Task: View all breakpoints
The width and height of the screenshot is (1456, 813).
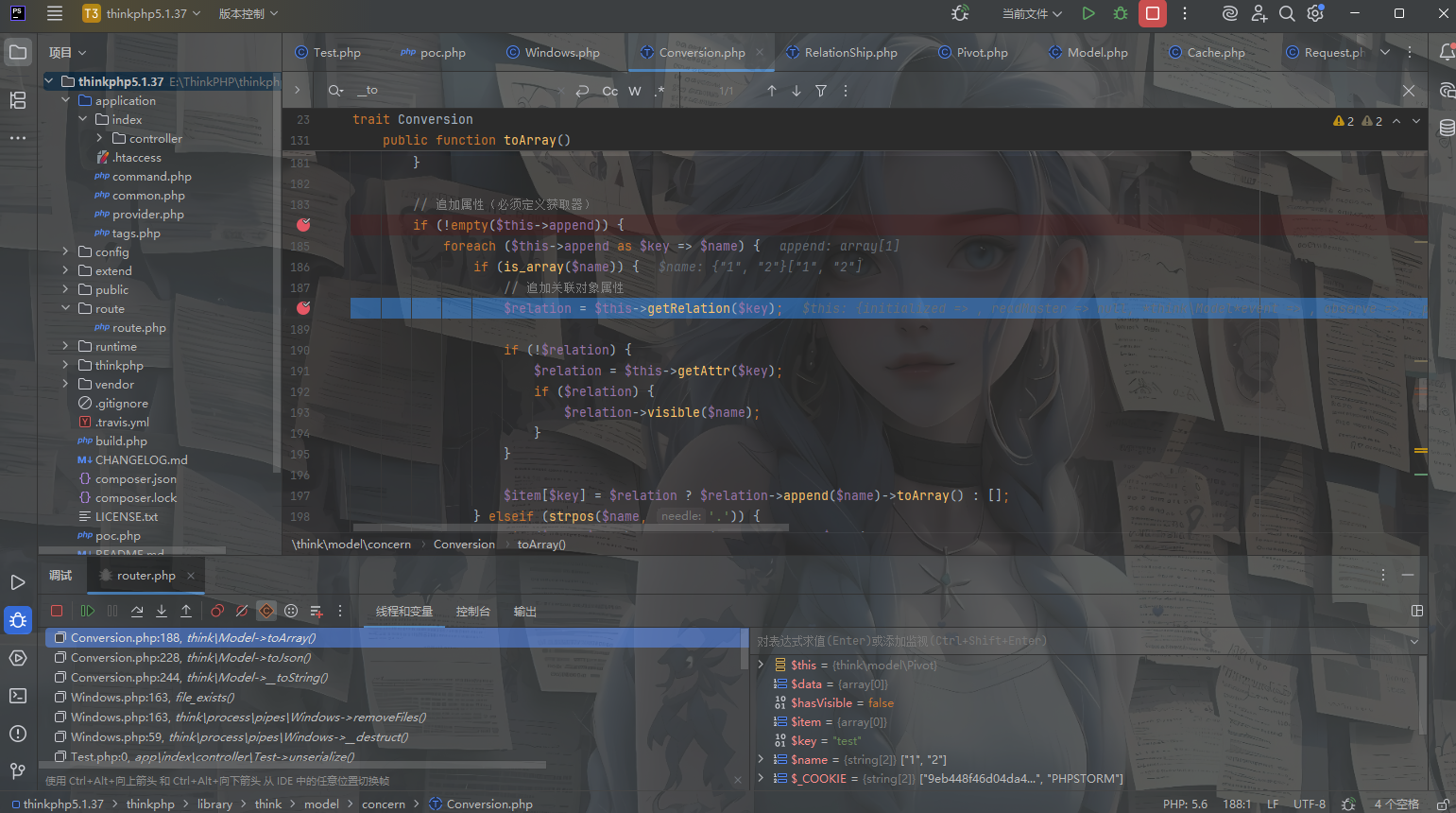Action: pos(217,612)
